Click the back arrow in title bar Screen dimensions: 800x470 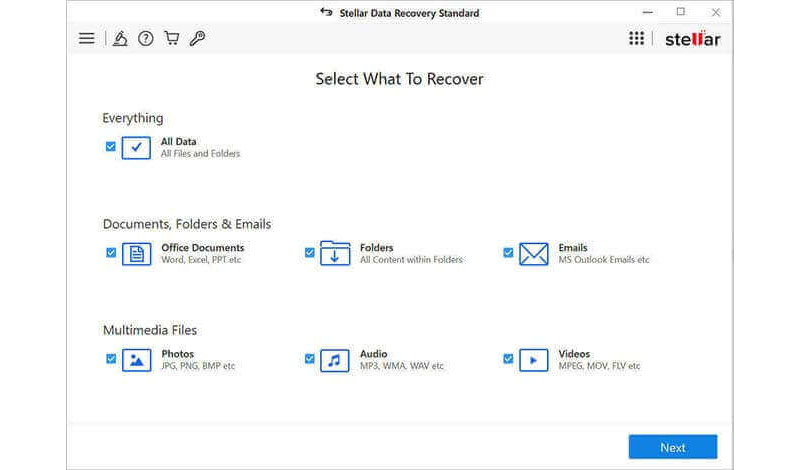325,13
